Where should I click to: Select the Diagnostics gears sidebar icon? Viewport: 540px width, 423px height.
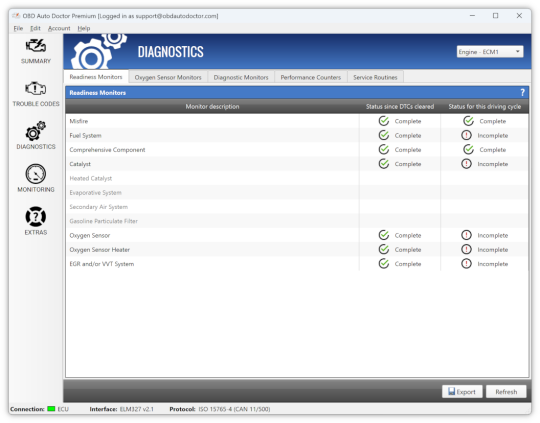tap(35, 131)
